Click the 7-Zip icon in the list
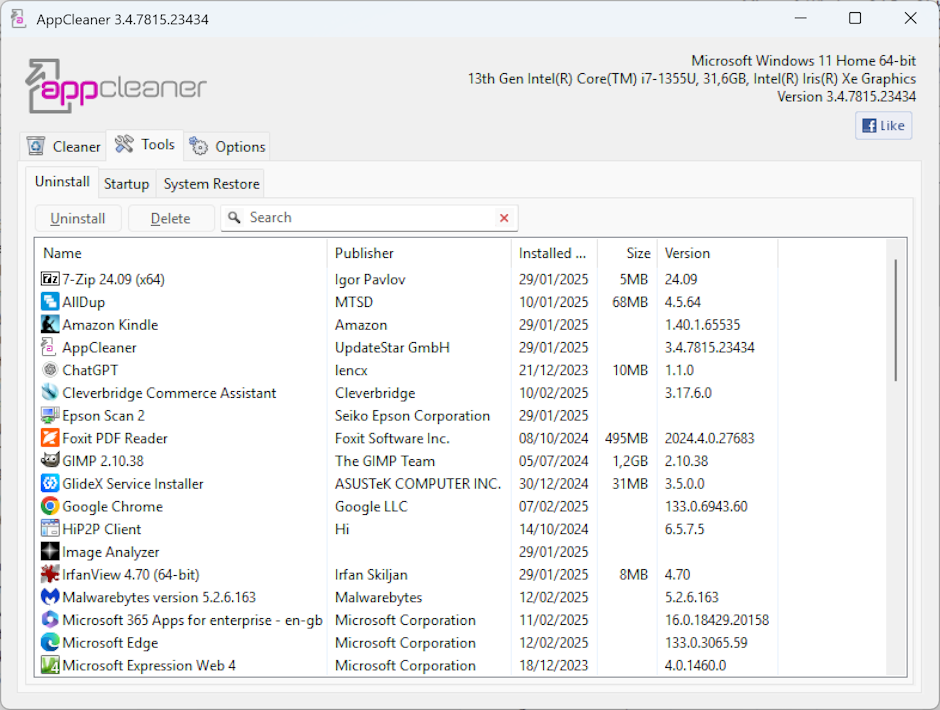Image resolution: width=940 pixels, height=710 pixels. [x=50, y=279]
